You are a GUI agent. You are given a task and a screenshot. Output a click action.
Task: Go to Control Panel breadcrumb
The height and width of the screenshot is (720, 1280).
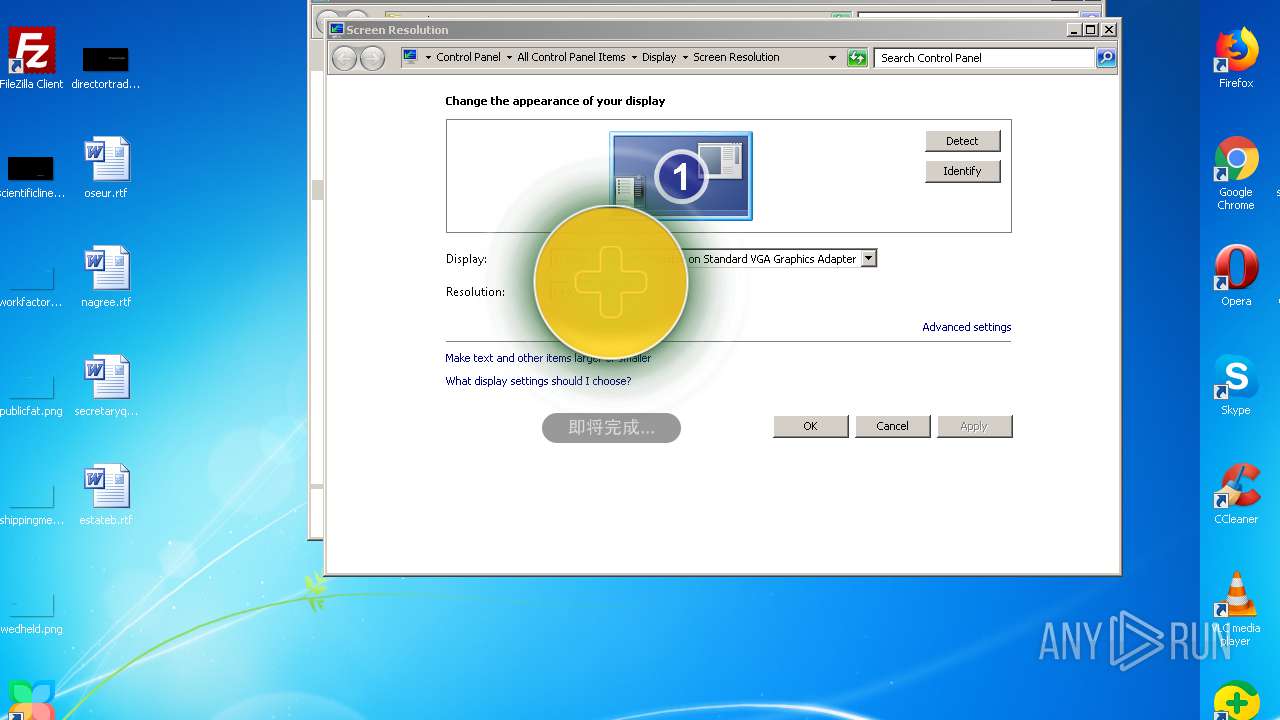pos(468,57)
